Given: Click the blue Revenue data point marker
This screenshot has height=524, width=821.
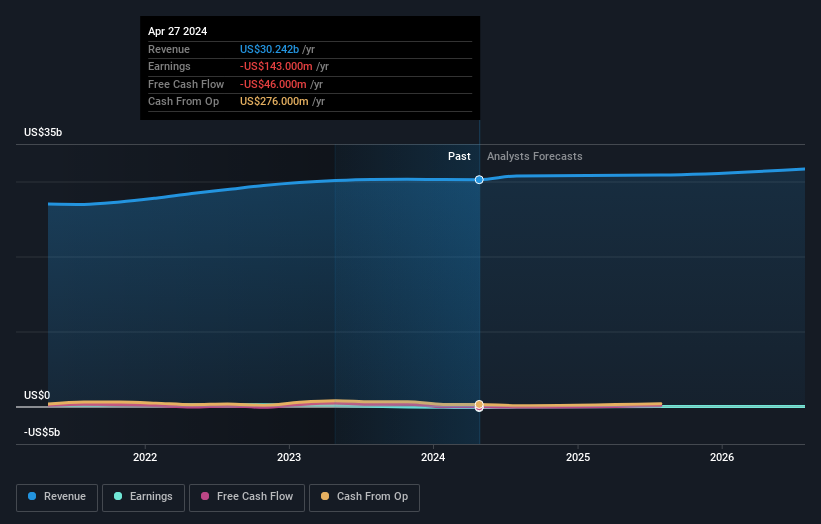Looking at the screenshot, I should [479, 180].
